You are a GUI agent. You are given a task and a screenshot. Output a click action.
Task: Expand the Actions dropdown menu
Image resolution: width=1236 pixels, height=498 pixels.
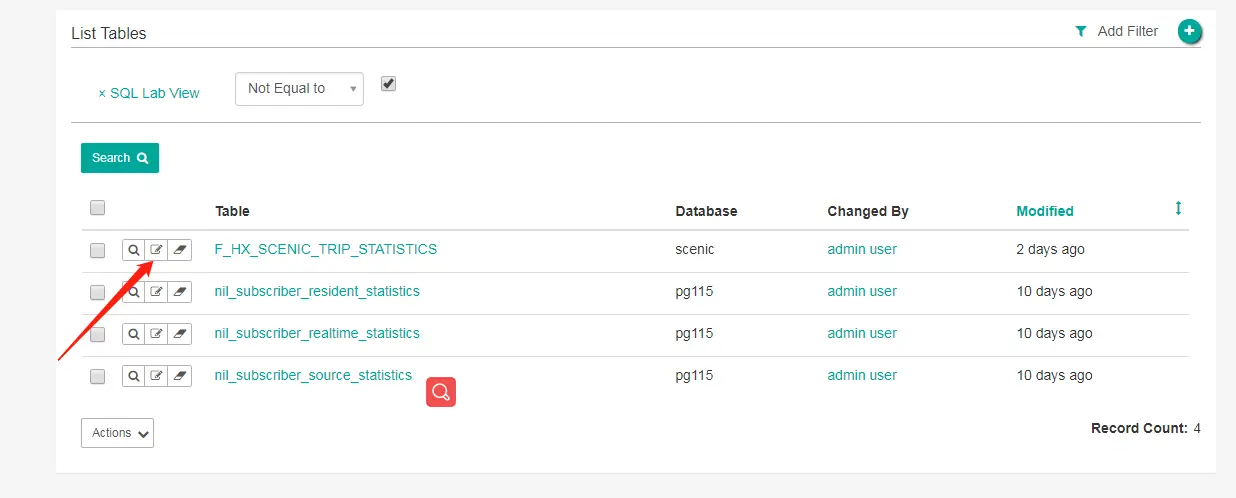click(117, 433)
